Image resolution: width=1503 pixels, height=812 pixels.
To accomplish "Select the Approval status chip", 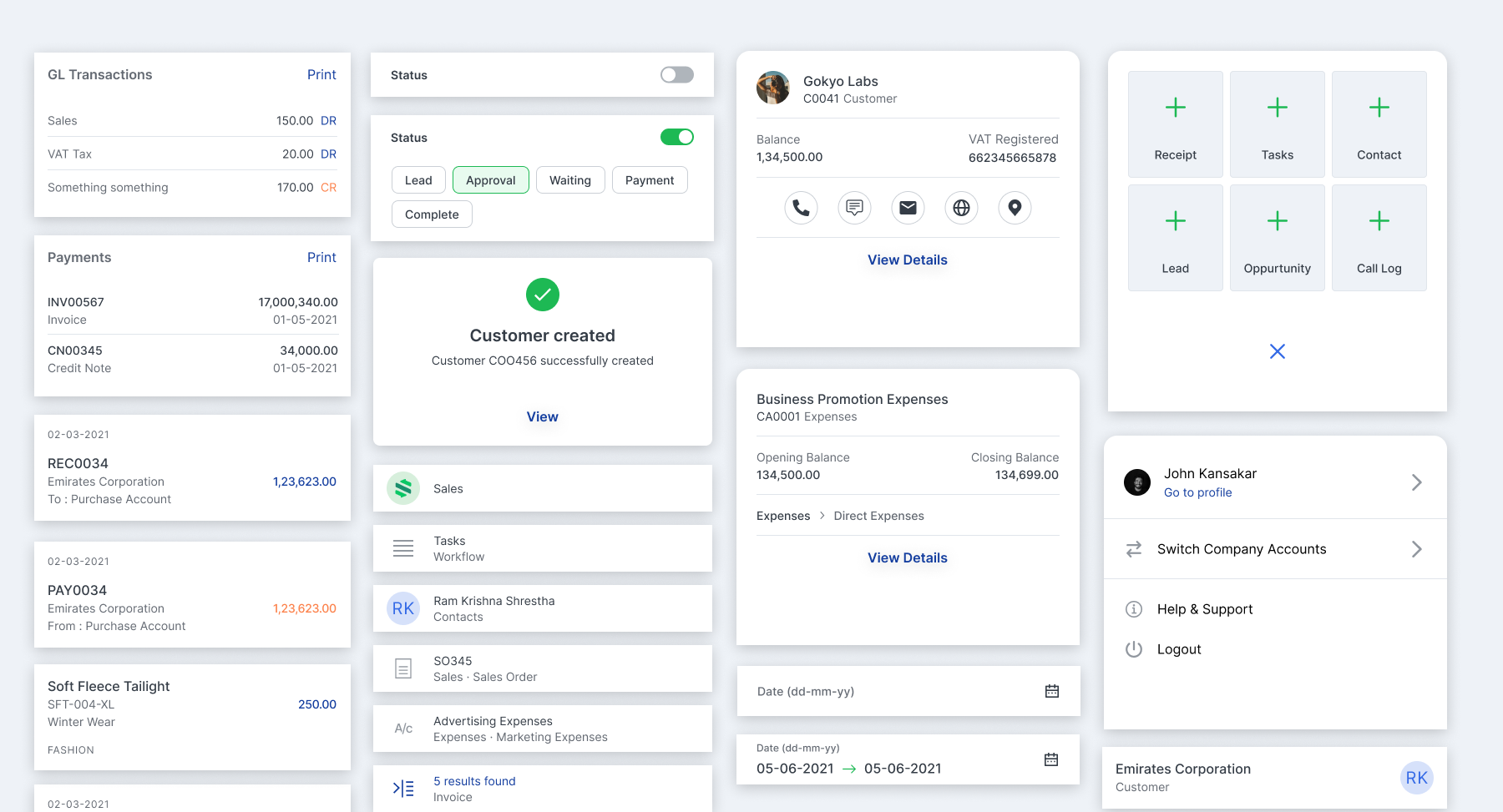I will point(491,180).
